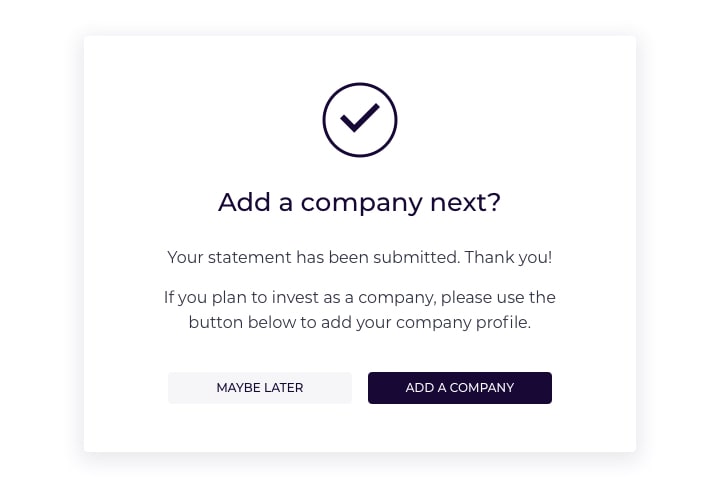The height and width of the screenshot is (488, 720).
Task: Choose the light gray Maybe Later option
Action: pos(260,388)
